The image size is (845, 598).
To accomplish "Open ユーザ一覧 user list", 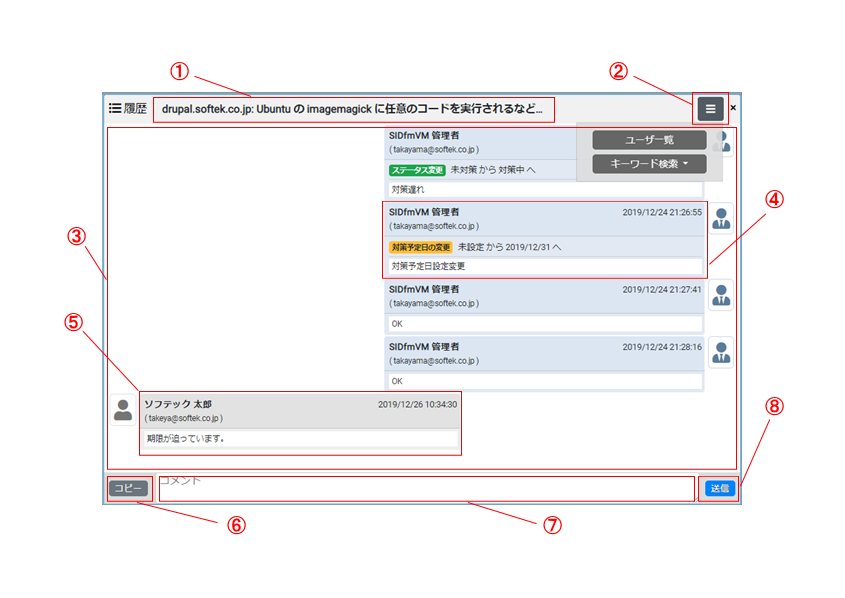I will (649, 140).
